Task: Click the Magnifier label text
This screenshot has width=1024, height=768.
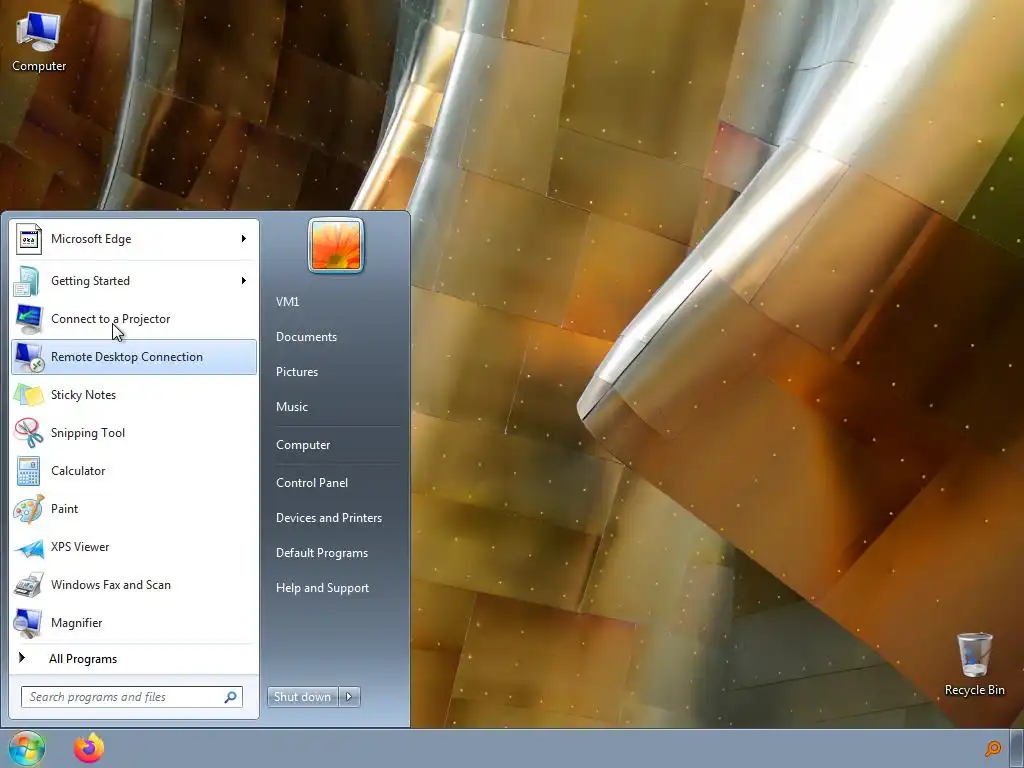Action: click(77, 623)
